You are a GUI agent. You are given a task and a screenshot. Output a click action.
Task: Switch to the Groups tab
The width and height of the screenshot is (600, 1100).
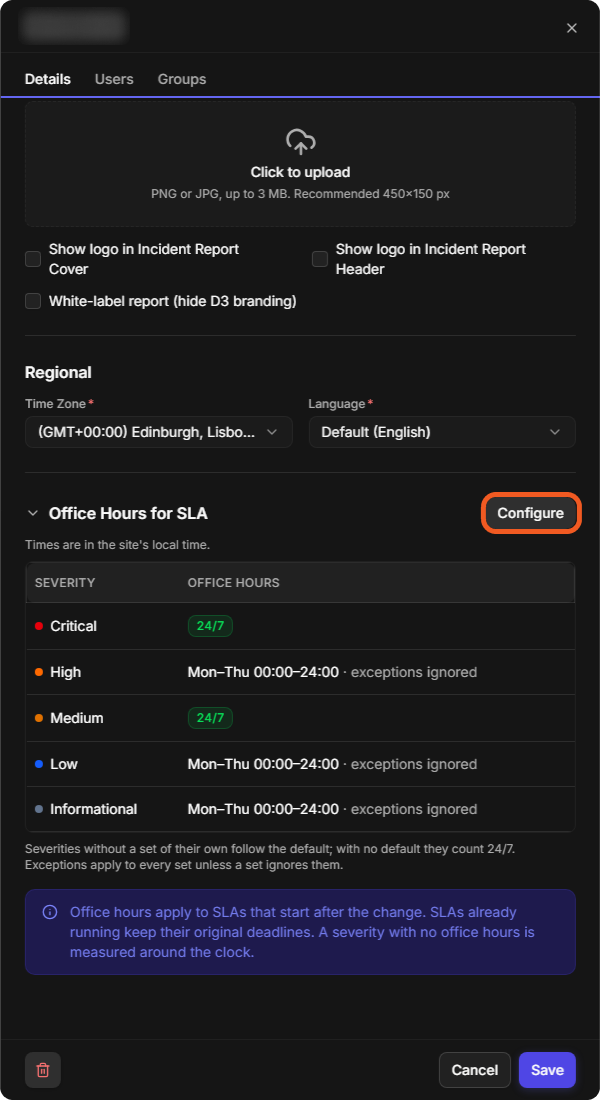(182, 79)
